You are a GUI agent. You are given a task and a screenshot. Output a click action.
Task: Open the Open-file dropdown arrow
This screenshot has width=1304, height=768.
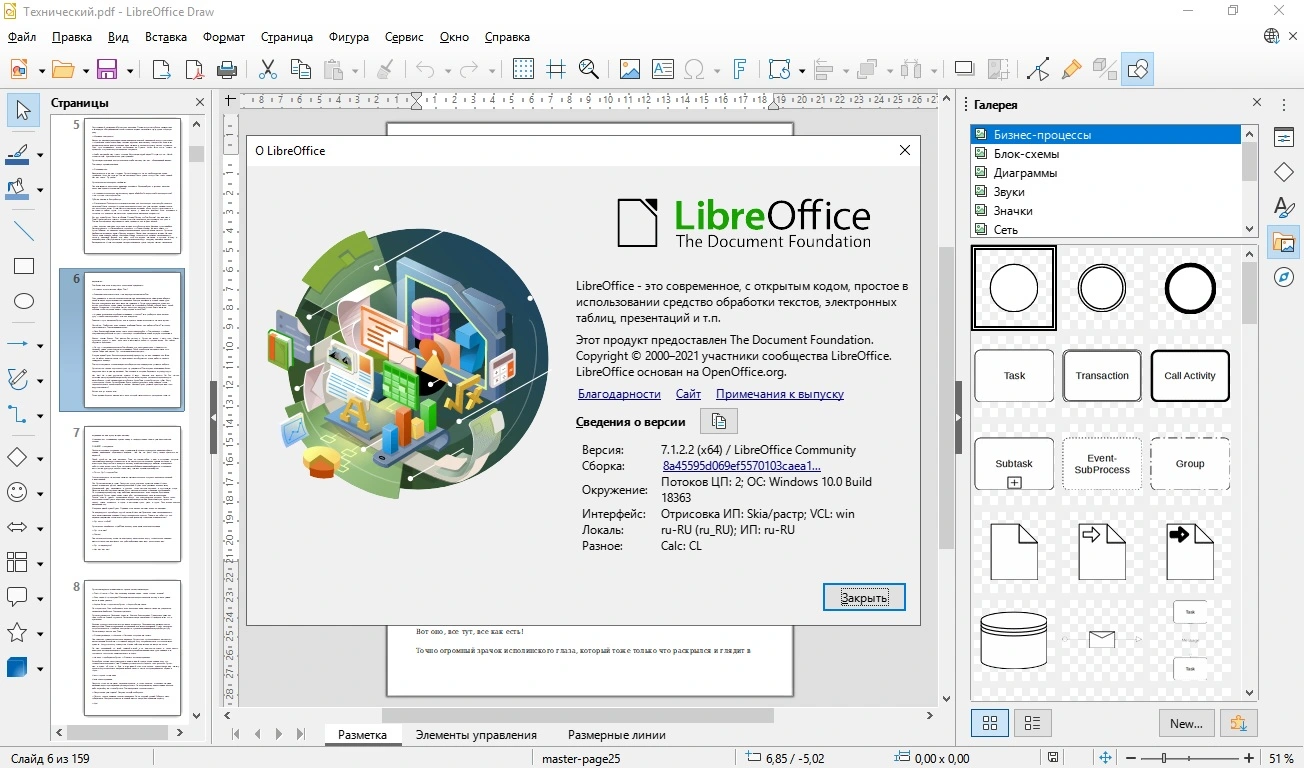[x=85, y=70]
